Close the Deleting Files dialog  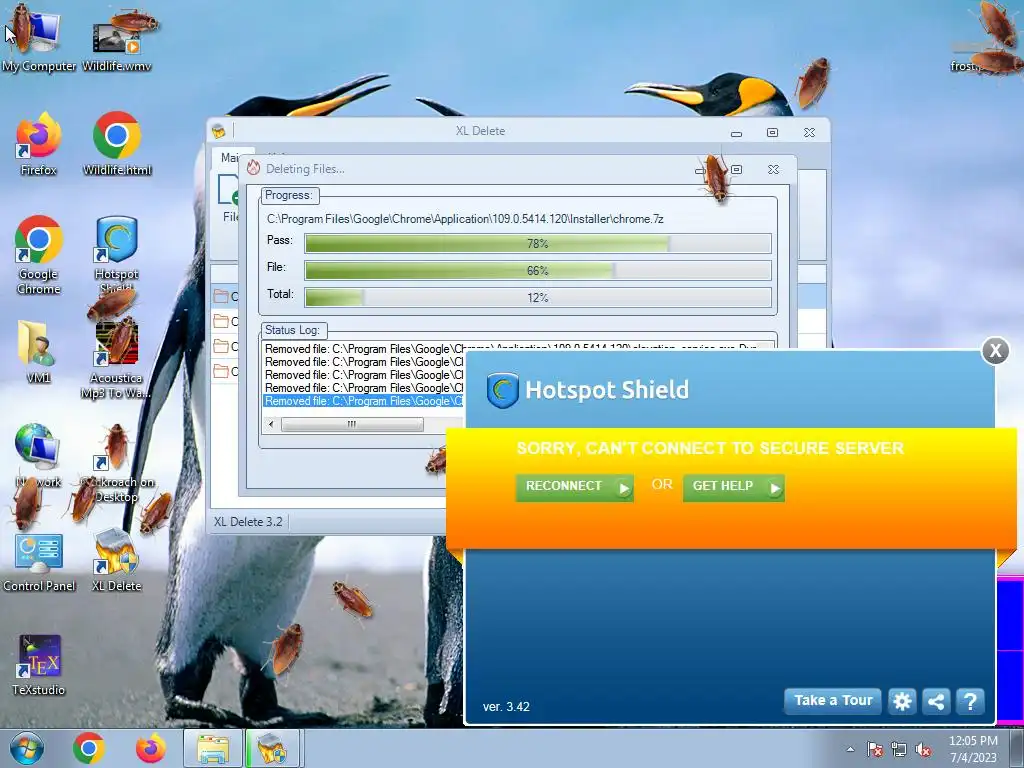[x=773, y=169]
